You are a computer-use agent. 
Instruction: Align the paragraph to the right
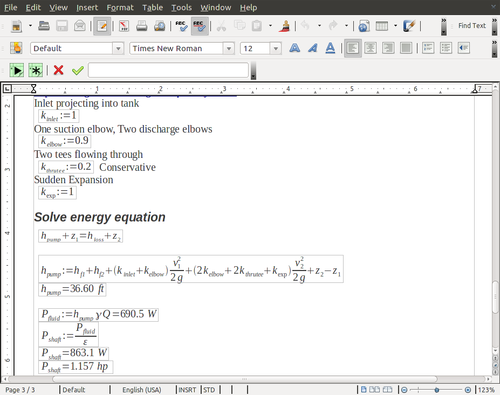[388, 48]
